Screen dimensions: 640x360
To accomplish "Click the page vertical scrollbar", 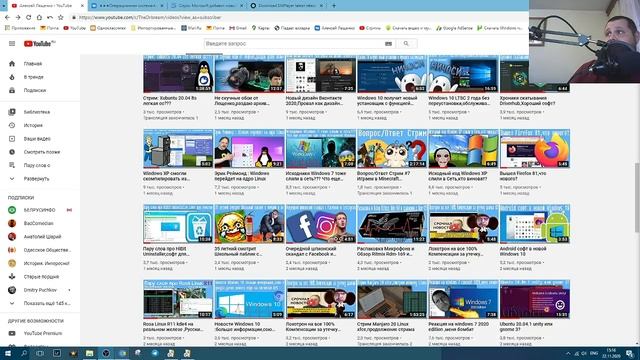I will 637,198.
